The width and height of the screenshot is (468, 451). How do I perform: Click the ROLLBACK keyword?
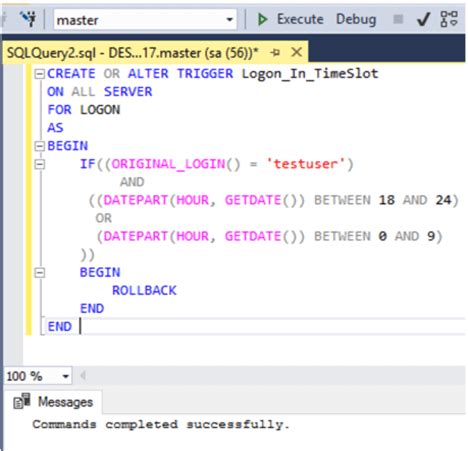click(x=144, y=291)
